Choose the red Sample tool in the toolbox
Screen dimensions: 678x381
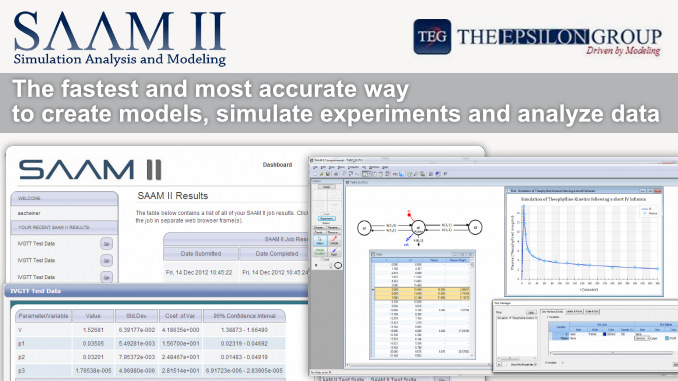click(x=334, y=241)
